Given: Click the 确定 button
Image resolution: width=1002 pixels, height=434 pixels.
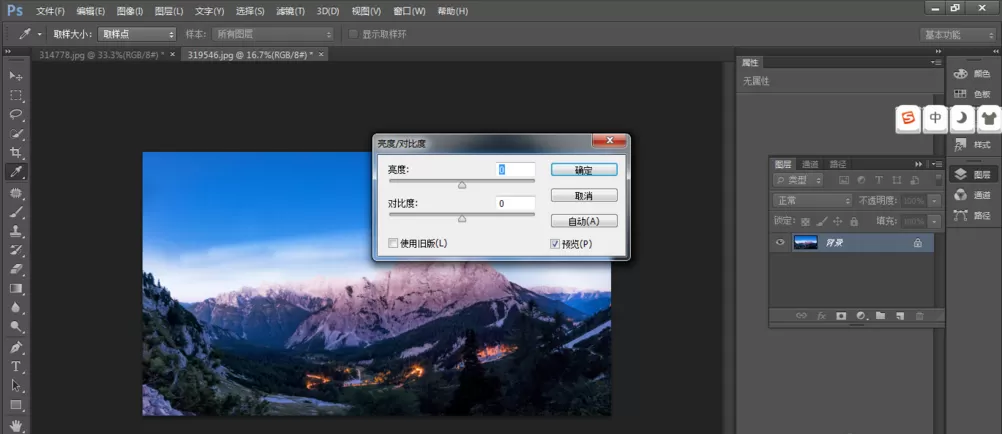Looking at the screenshot, I should point(584,170).
